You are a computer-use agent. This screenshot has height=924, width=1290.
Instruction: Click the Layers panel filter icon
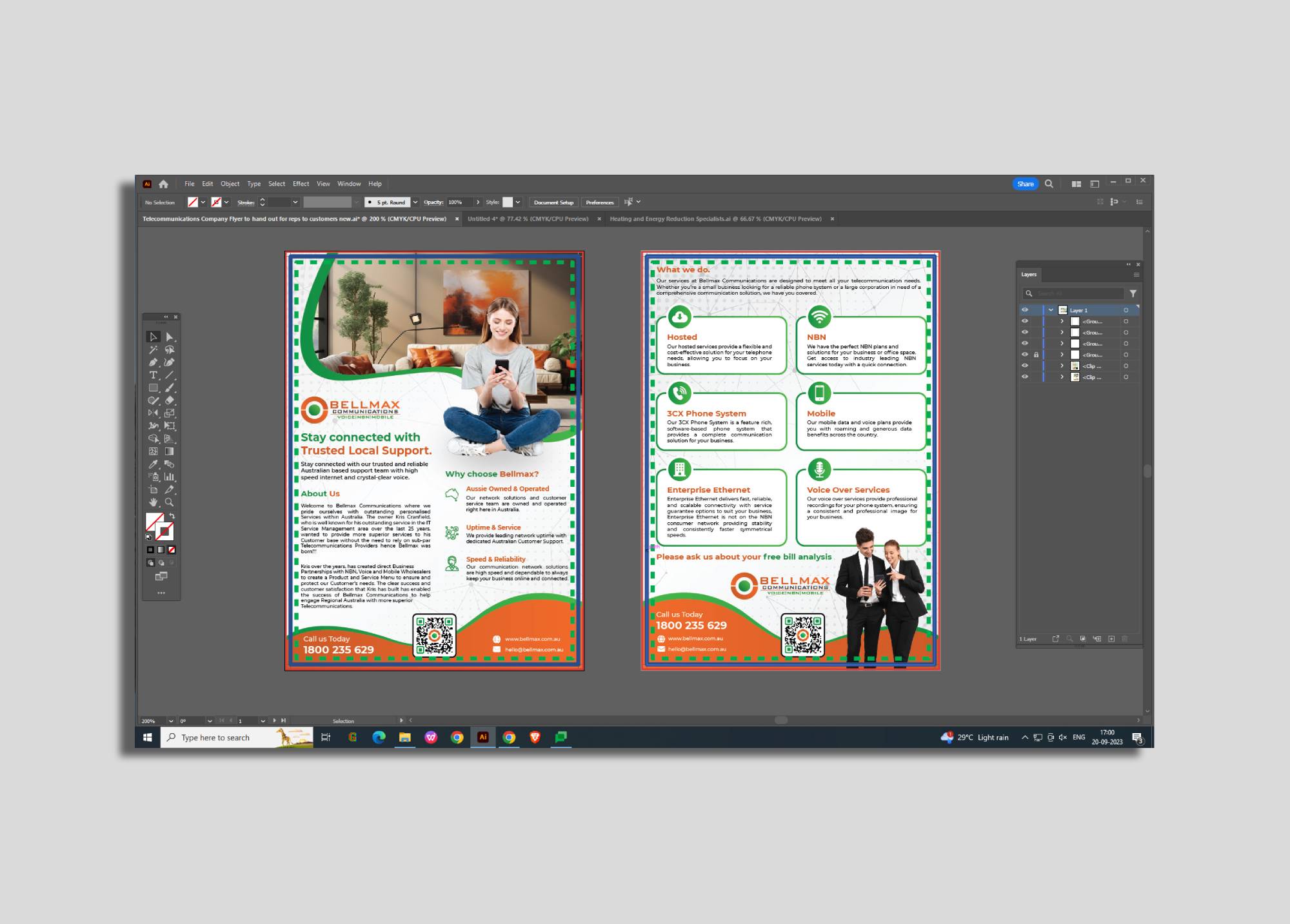(x=1133, y=293)
